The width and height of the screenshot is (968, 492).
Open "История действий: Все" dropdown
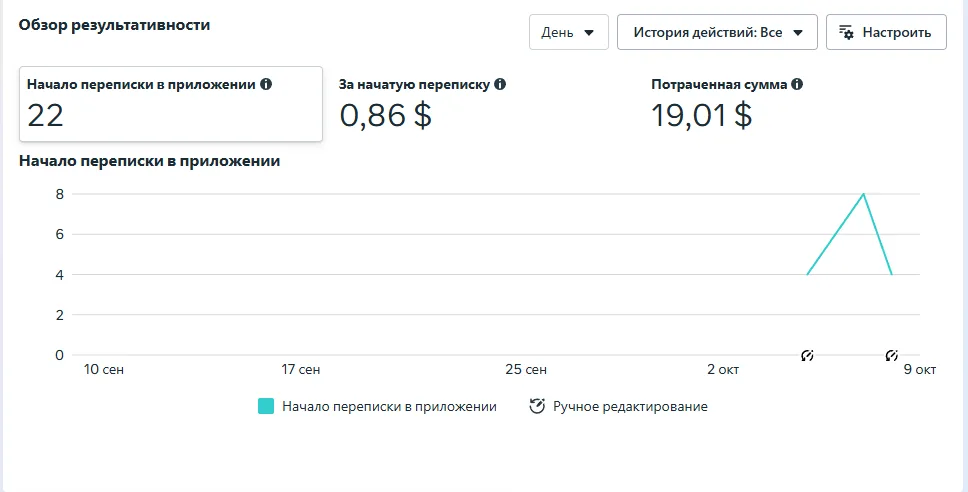tap(717, 32)
